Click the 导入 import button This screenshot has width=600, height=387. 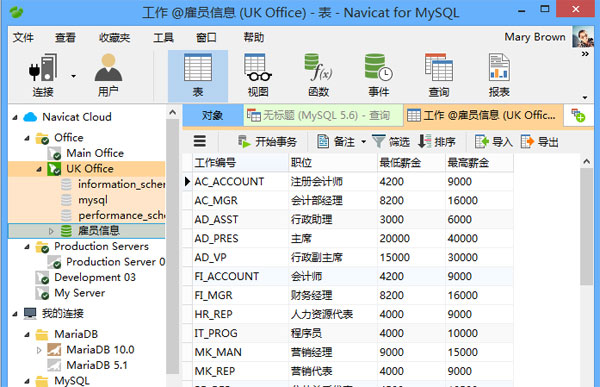tap(494, 142)
